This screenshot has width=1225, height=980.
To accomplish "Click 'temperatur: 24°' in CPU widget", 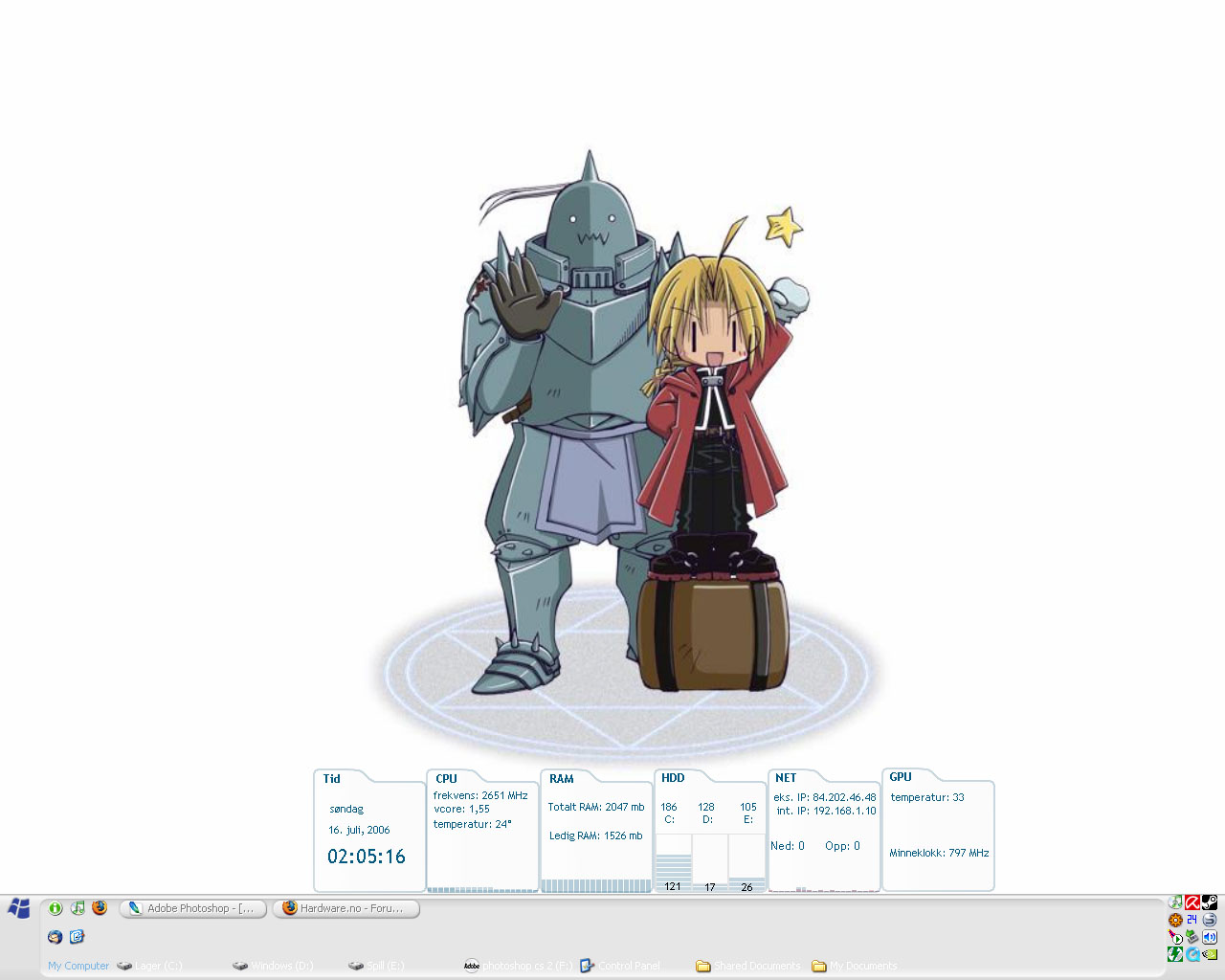I will click(x=473, y=824).
